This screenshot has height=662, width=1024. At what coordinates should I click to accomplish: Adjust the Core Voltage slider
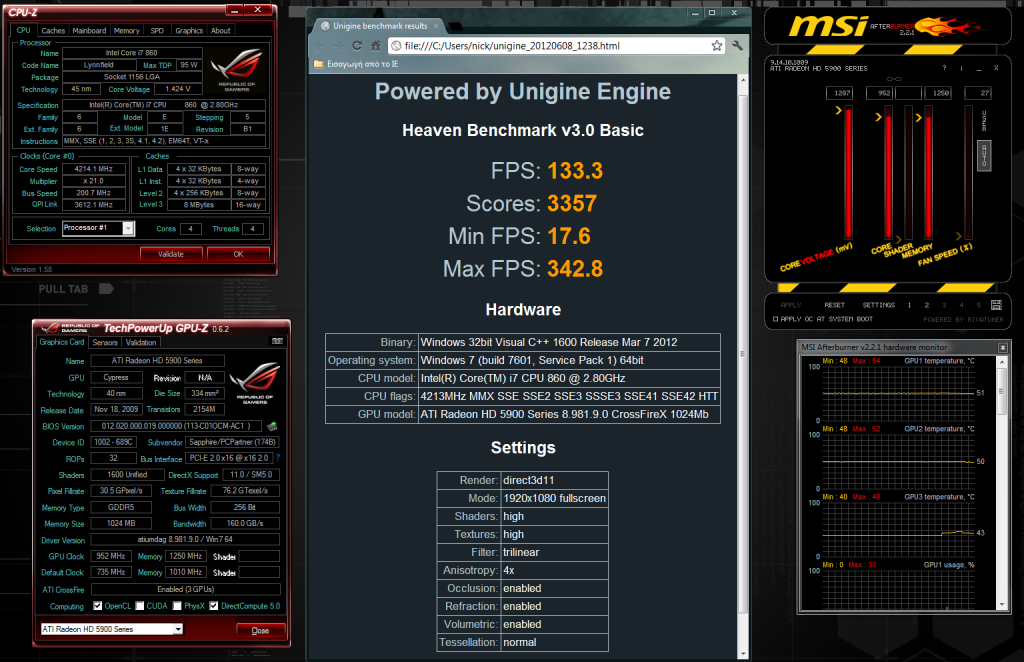point(848,173)
